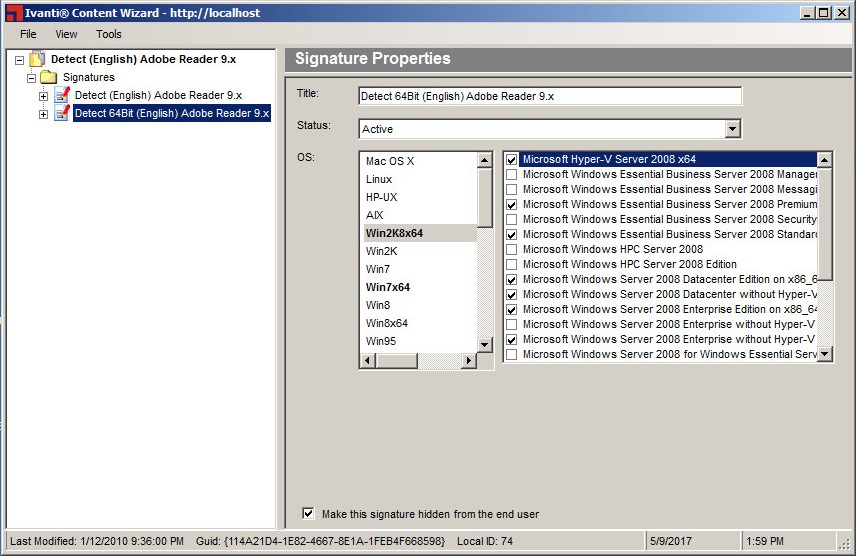Screen dimensions: 856x556
Task: Click OS list scroll up arrow
Action: 484,160
